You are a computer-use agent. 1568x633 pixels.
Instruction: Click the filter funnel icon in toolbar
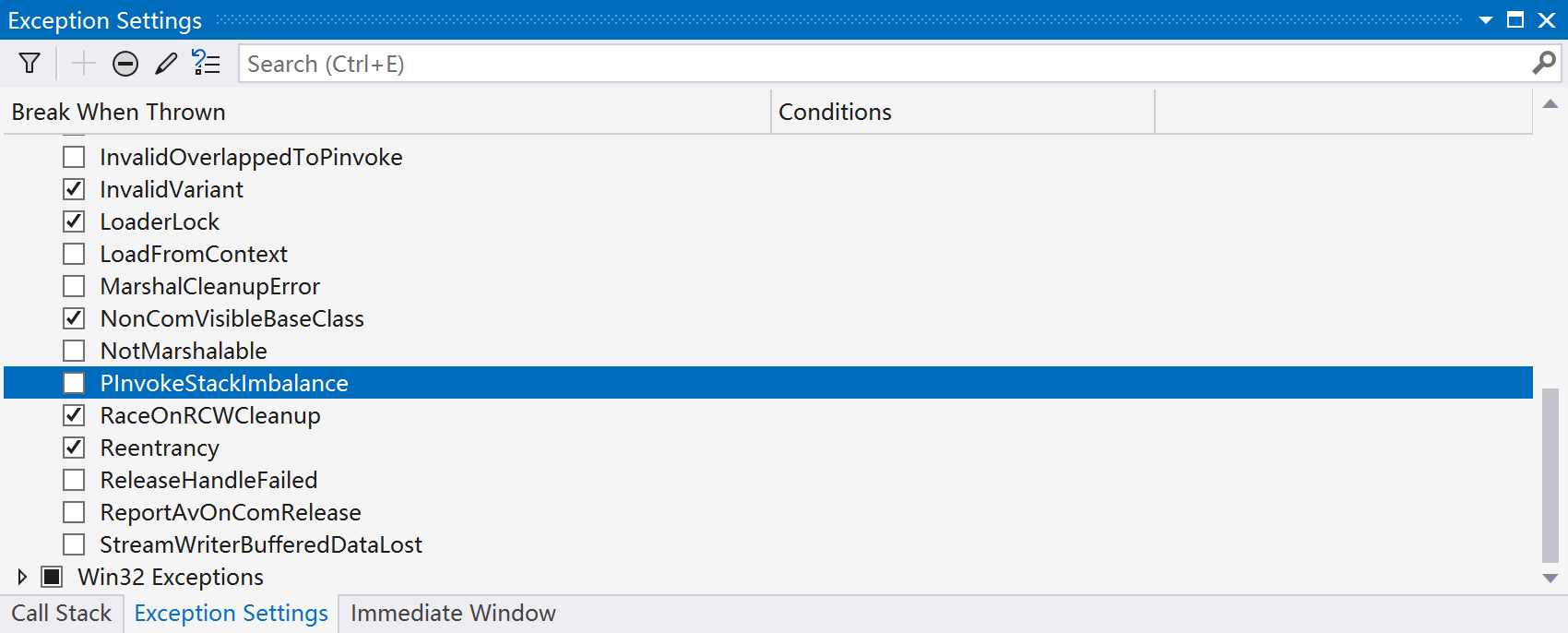coord(30,63)
